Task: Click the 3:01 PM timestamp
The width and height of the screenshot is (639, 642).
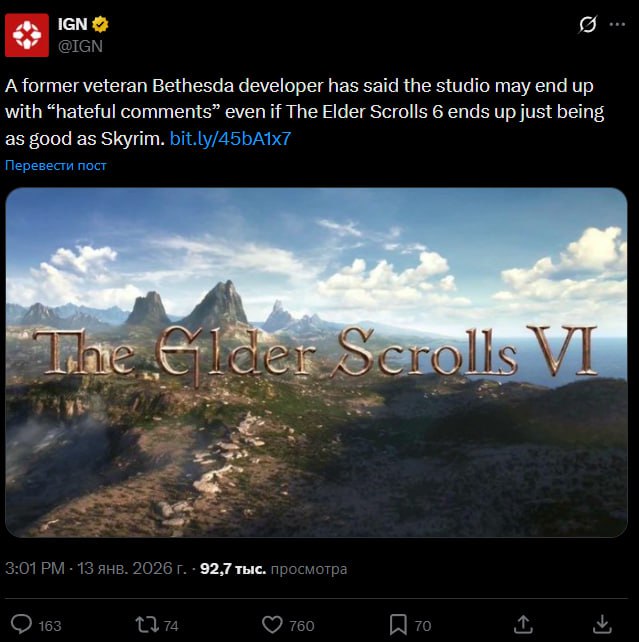Action: [x=35, y=568]
